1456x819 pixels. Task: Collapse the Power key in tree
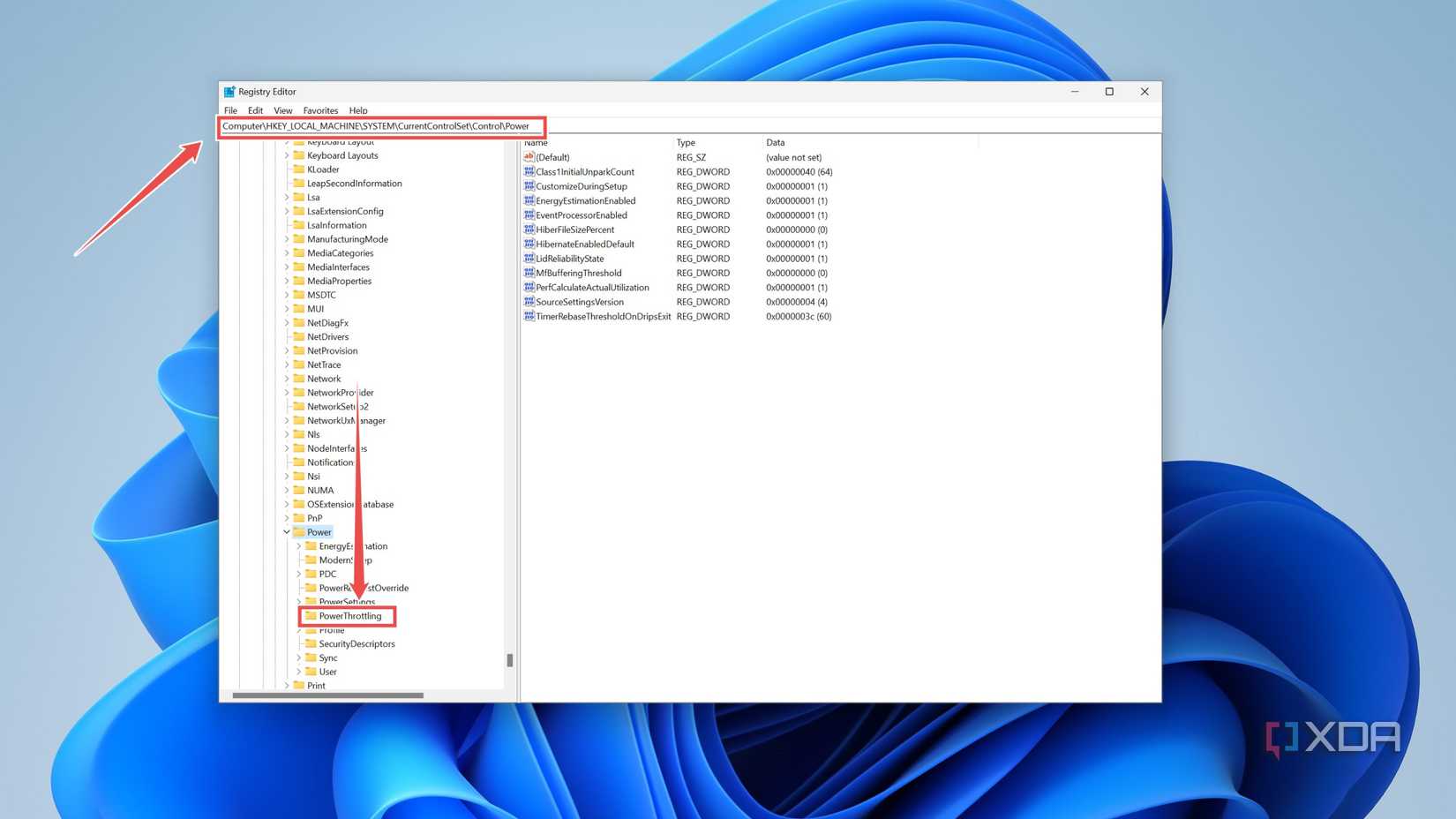pyautogui.click(x=287, y=532)
